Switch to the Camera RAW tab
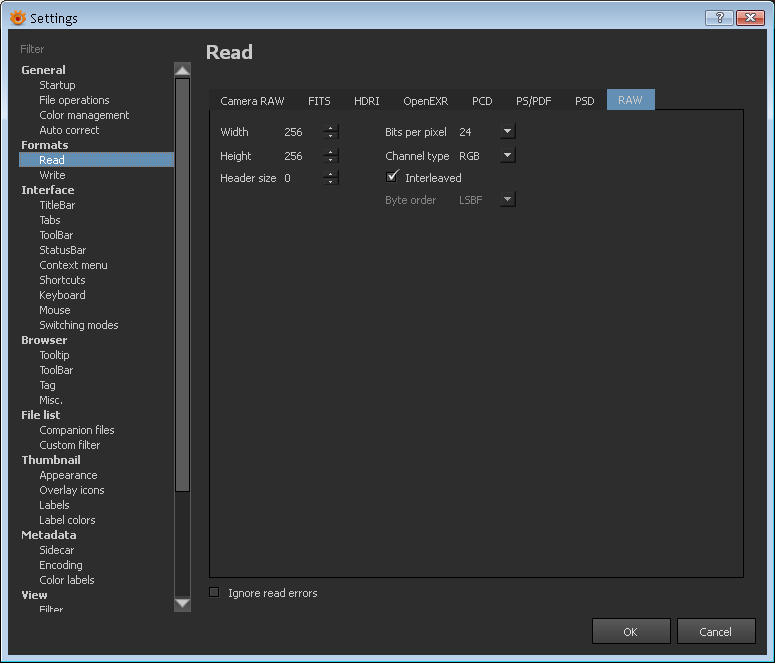Image resolution: width=775 pixels, height=663 pixels. tap(252, 101)
